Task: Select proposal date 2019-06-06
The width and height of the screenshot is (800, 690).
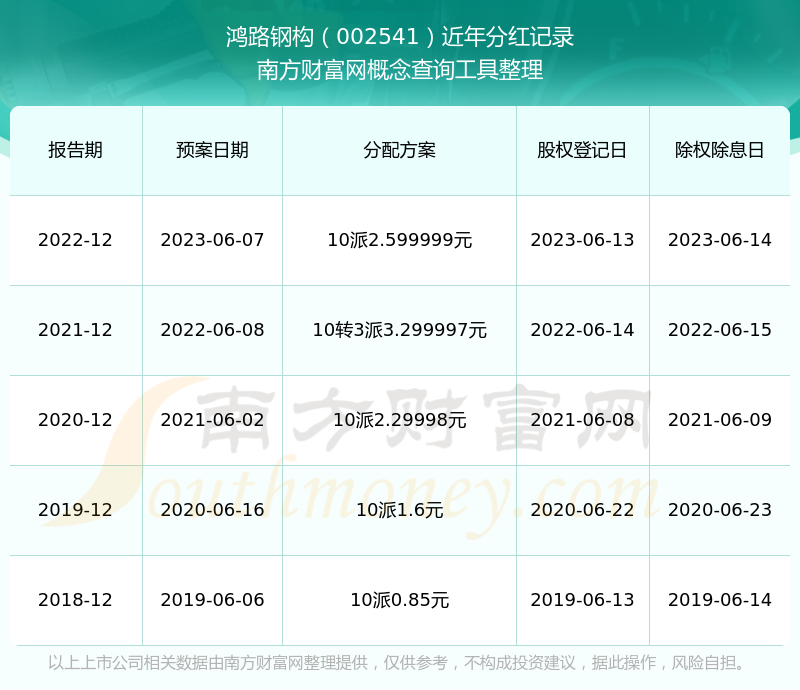Action: click(x=212, y=600)
